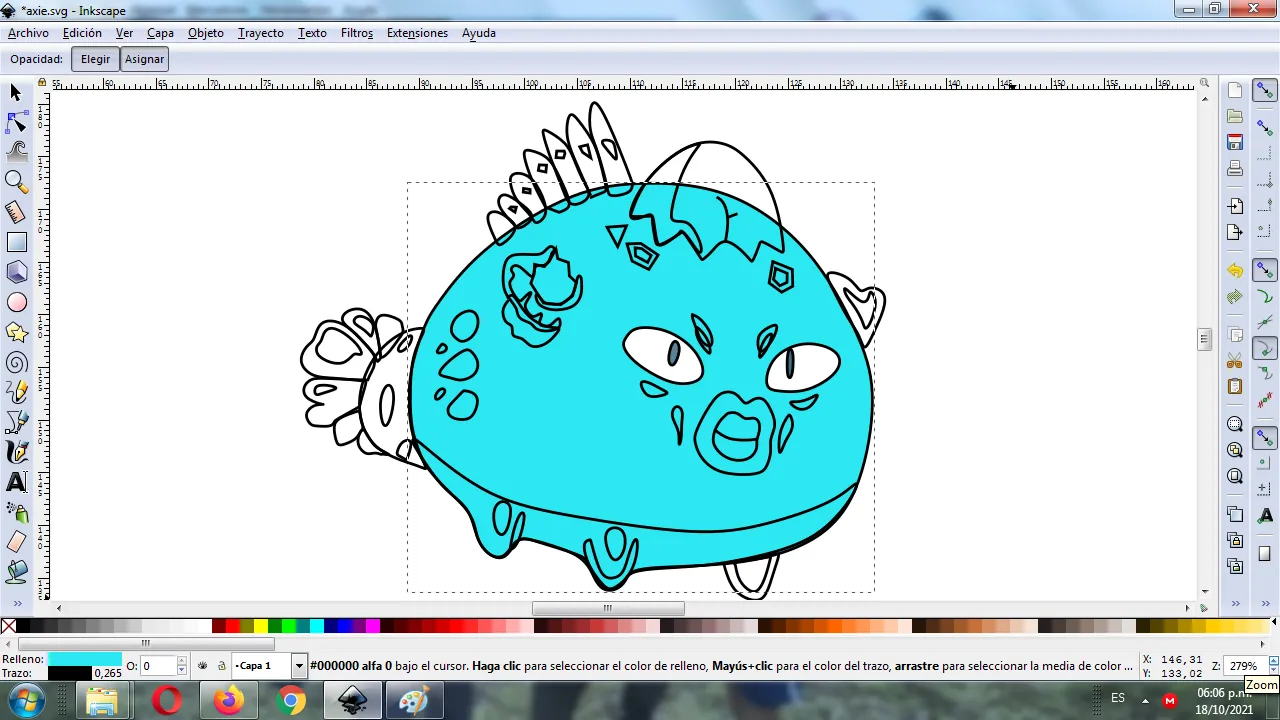Toggle the Enable snapping button
Image resolution: width=1280 pixels, height=720 pixels.
[x=1265, y=90]
